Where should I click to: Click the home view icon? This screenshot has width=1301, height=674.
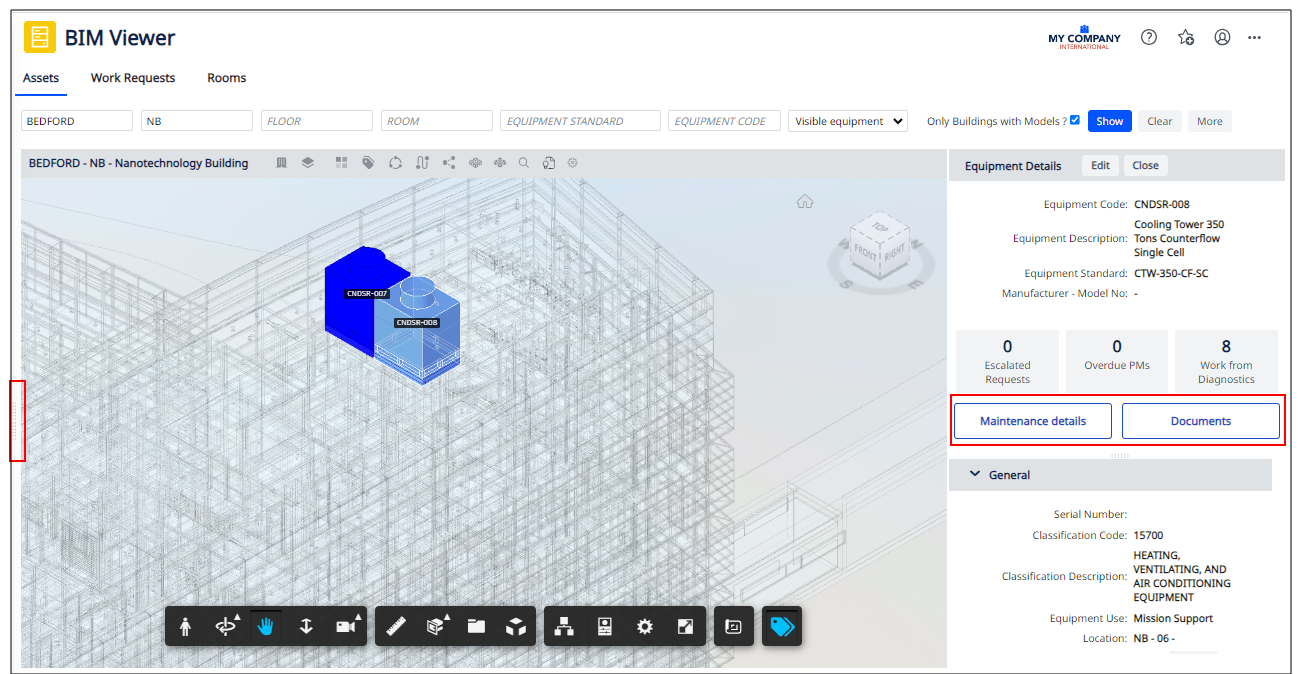pyautogui.click(x=805, y=202)
